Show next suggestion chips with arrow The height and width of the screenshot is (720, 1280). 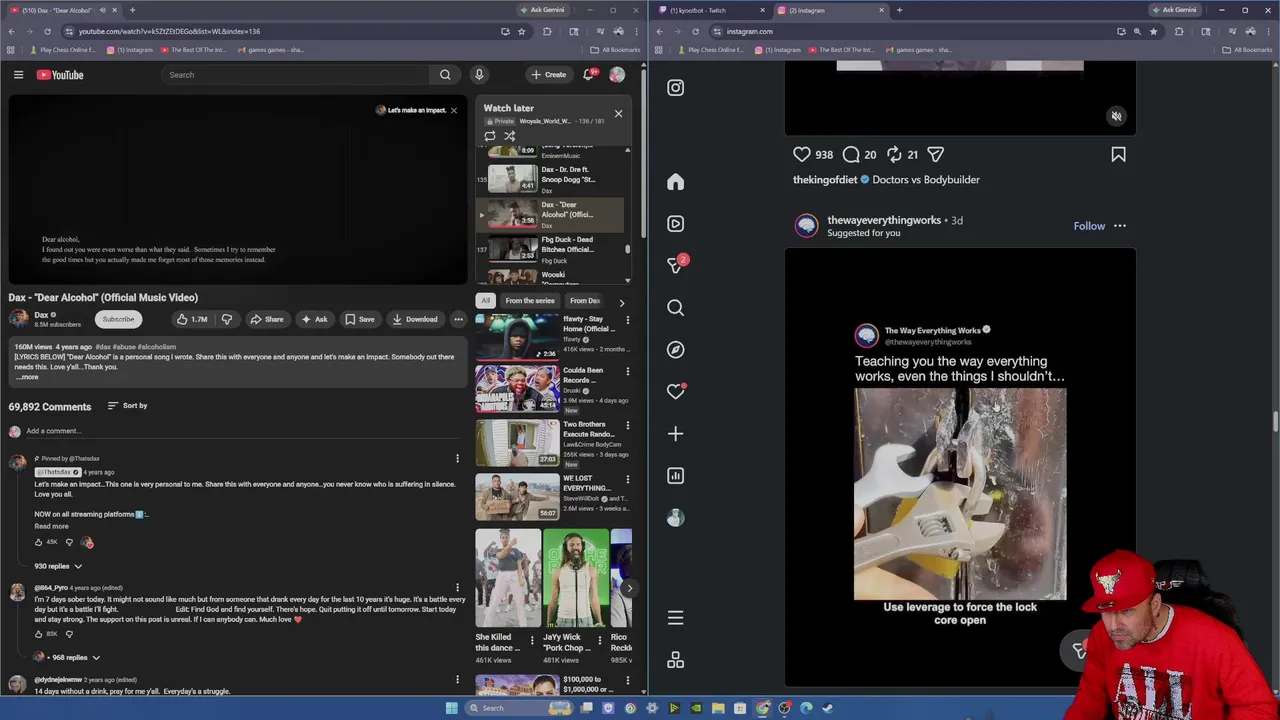click(621, 302)
